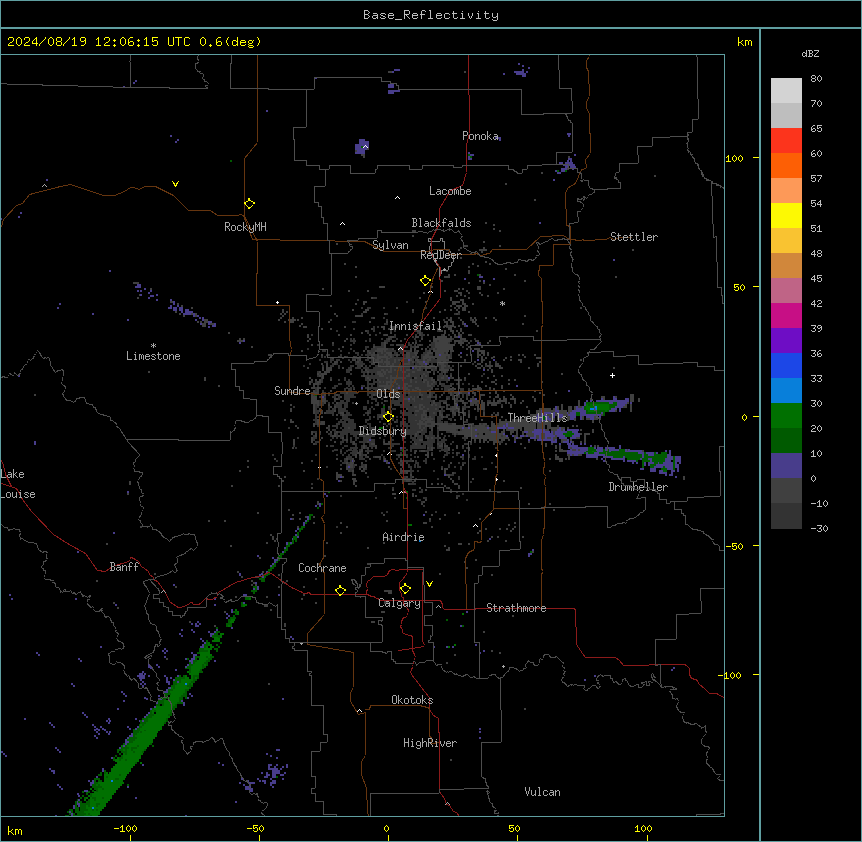
Task: Click the RockyMH town label
Action: click(245, 227)
